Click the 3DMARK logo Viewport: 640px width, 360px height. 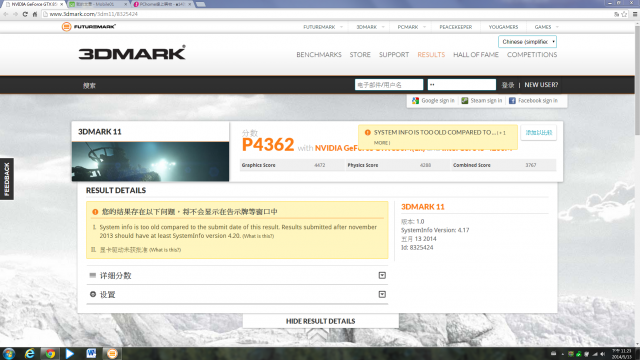(132, 53)
